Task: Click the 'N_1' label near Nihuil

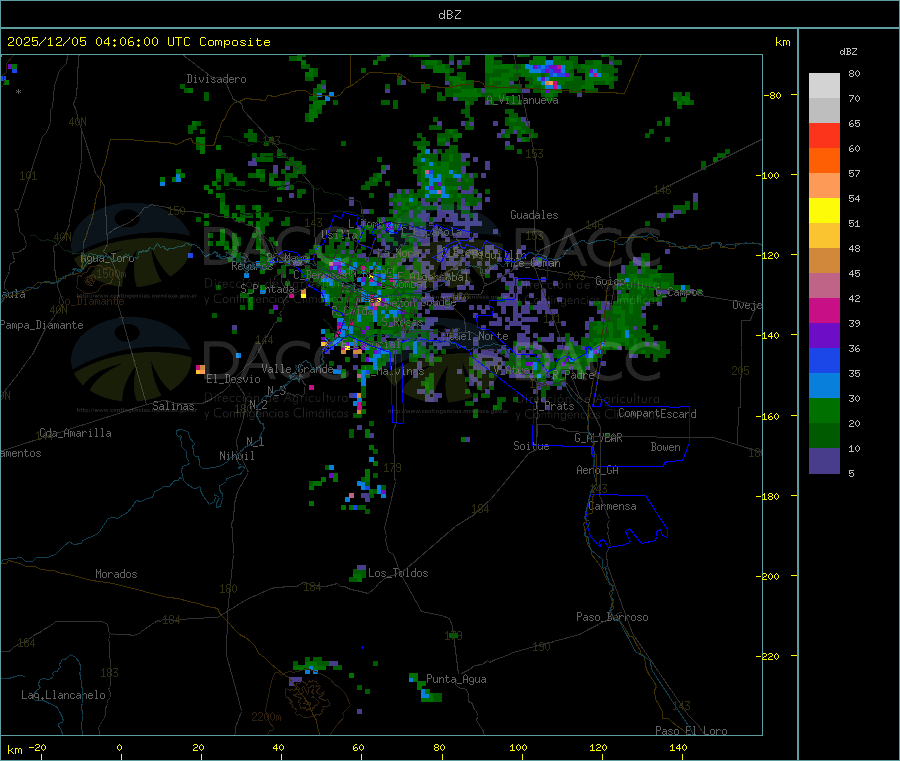Action: 255,441
